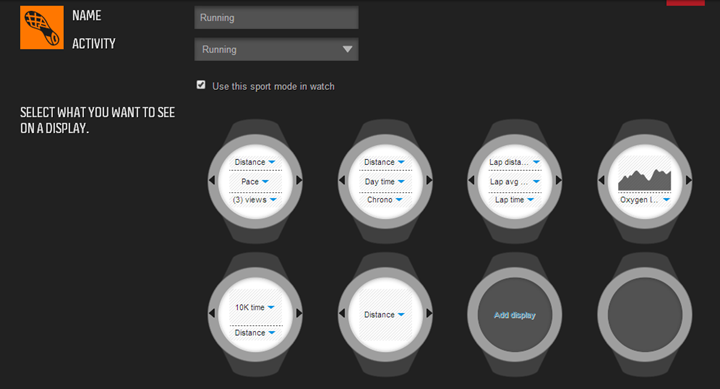720x389 pixels.
Task: Open the Chrono field dropdown
Action: (x=384, y=200)
